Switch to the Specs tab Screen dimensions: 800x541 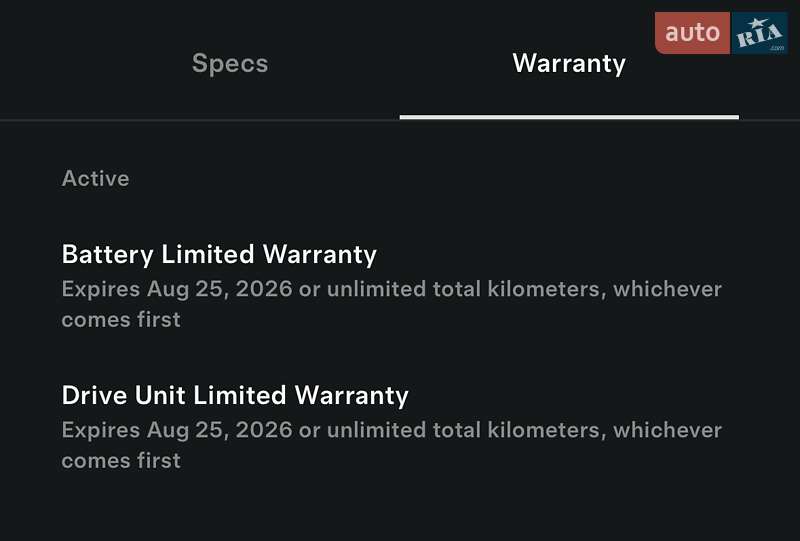coord(230,64)
